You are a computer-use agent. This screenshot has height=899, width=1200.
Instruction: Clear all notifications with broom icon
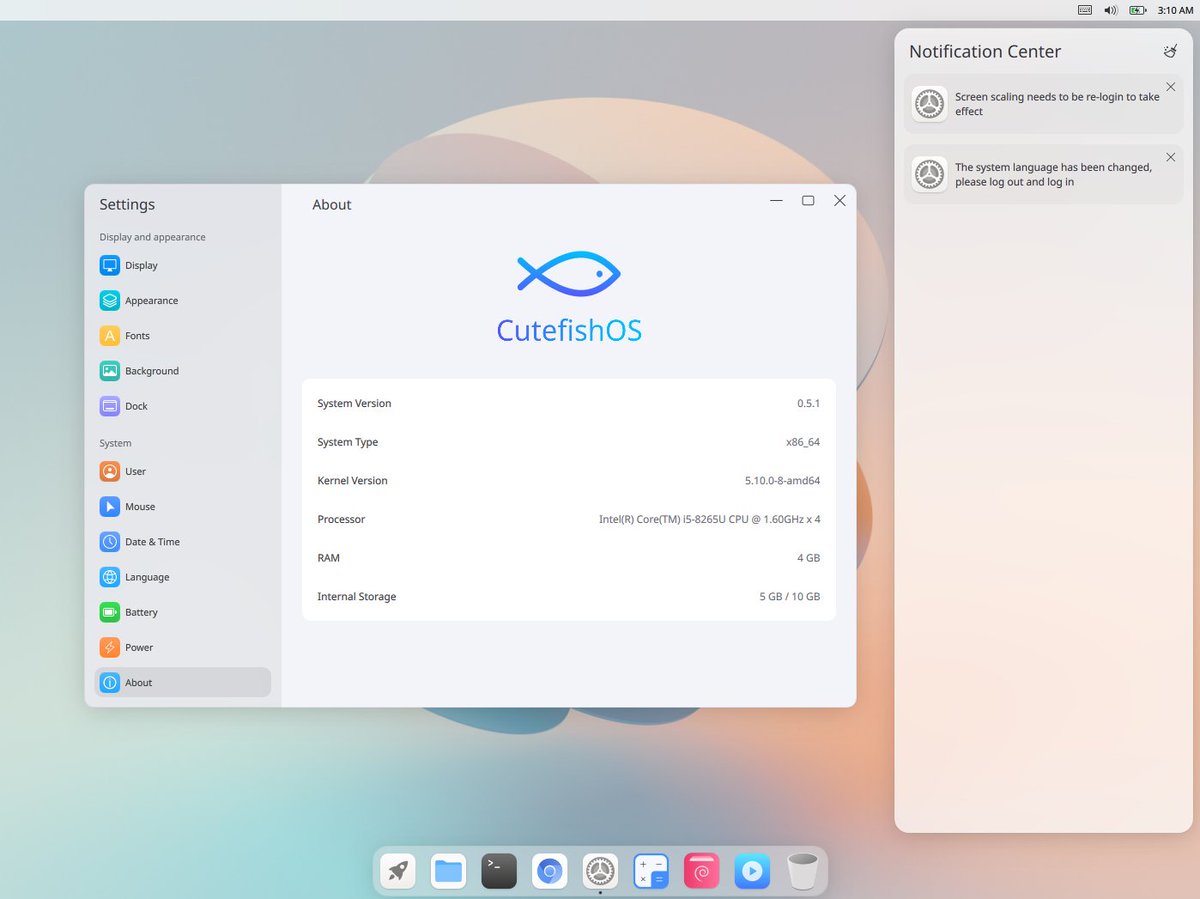(x=1170, y=51)
